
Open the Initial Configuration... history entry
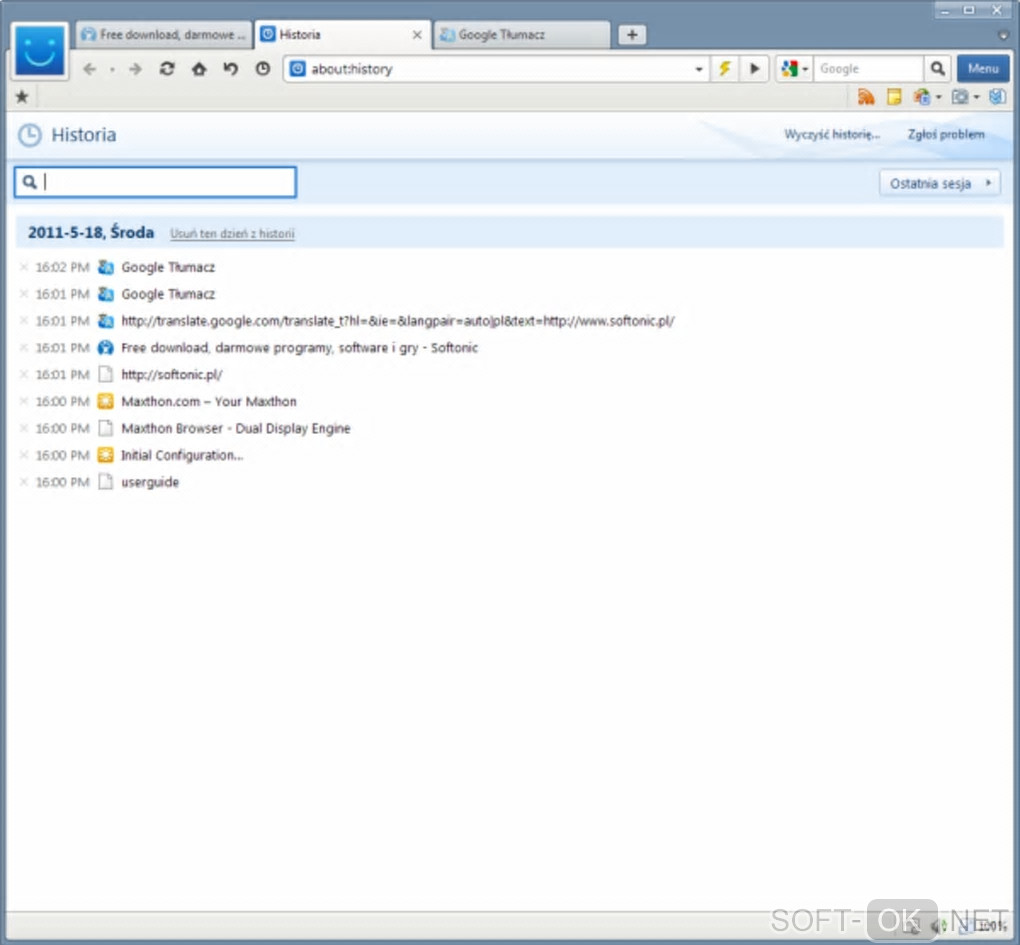coord(181,455)
